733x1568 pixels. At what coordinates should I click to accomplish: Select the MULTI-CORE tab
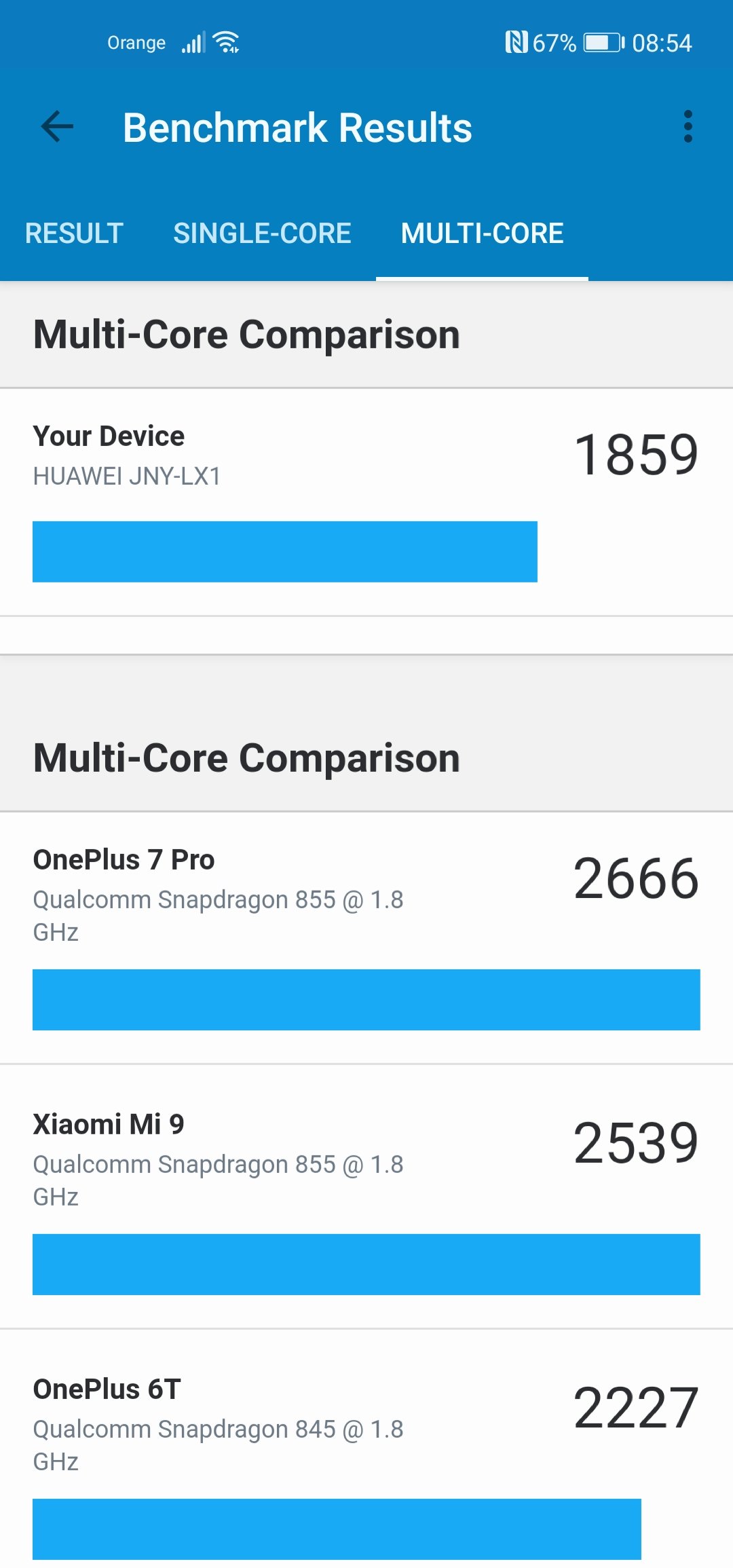tap(482, 233)
